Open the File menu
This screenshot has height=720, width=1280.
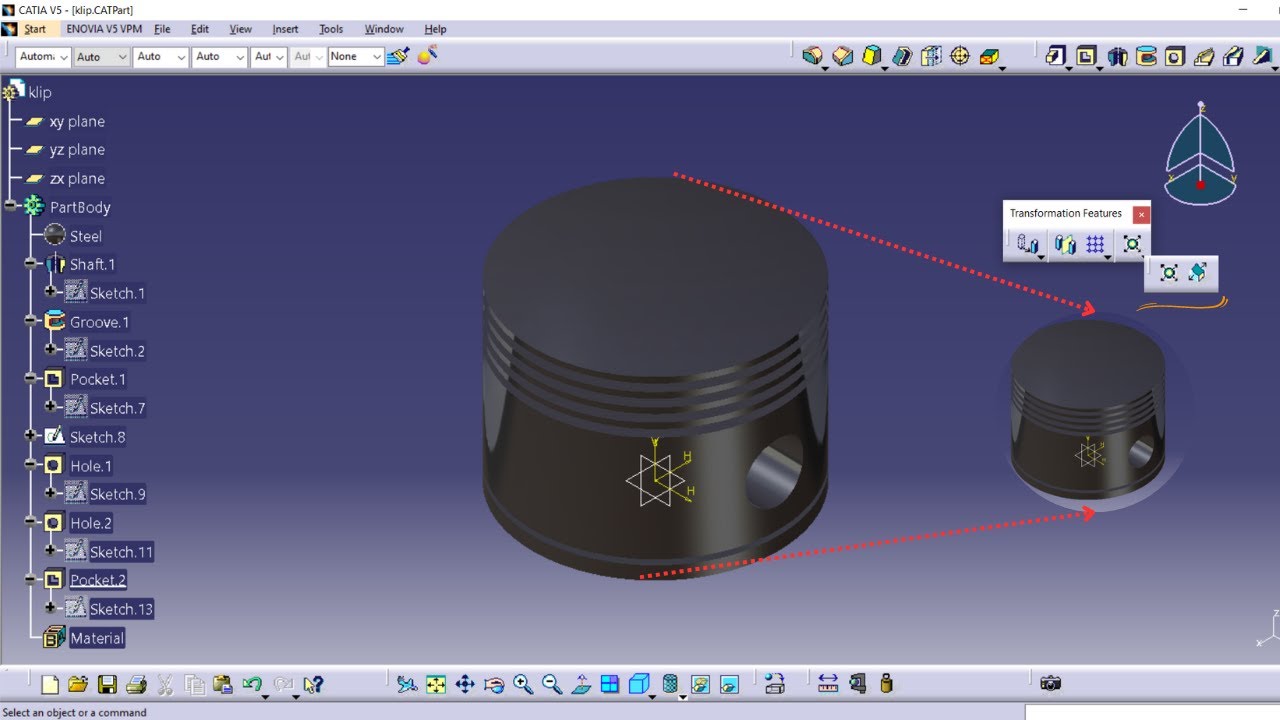[x=162, y=29]
